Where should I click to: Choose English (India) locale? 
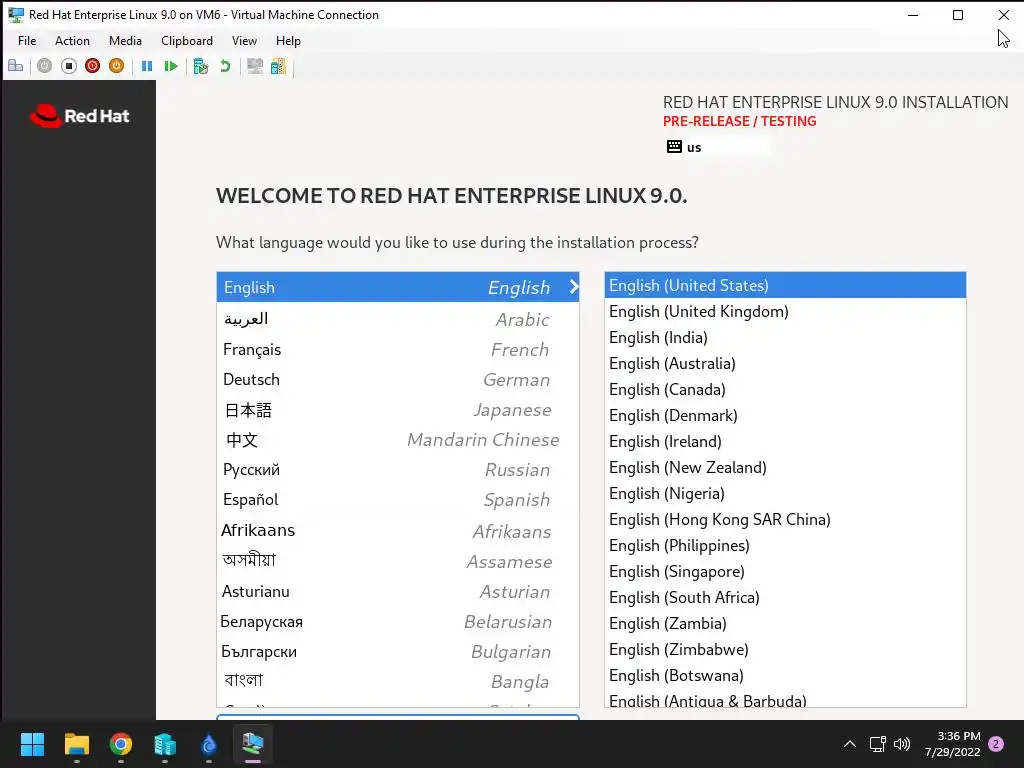point(785,338)
